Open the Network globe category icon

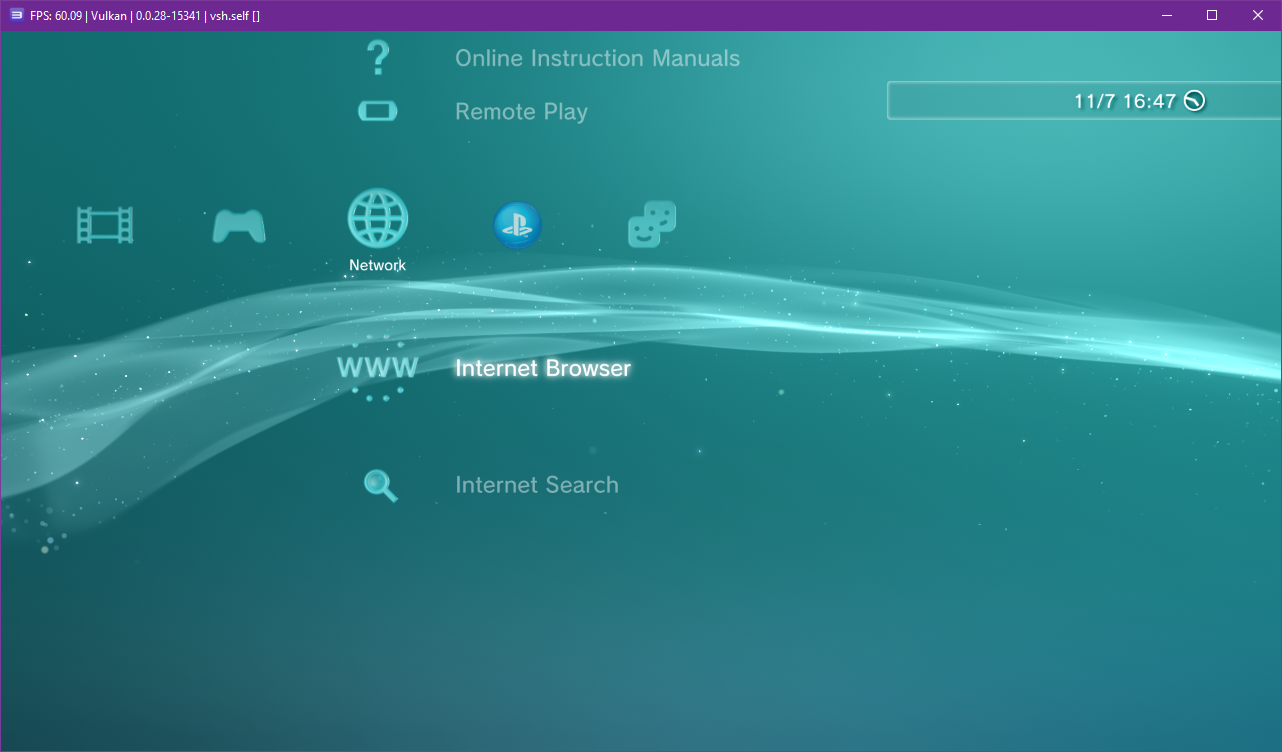point(377,219)
